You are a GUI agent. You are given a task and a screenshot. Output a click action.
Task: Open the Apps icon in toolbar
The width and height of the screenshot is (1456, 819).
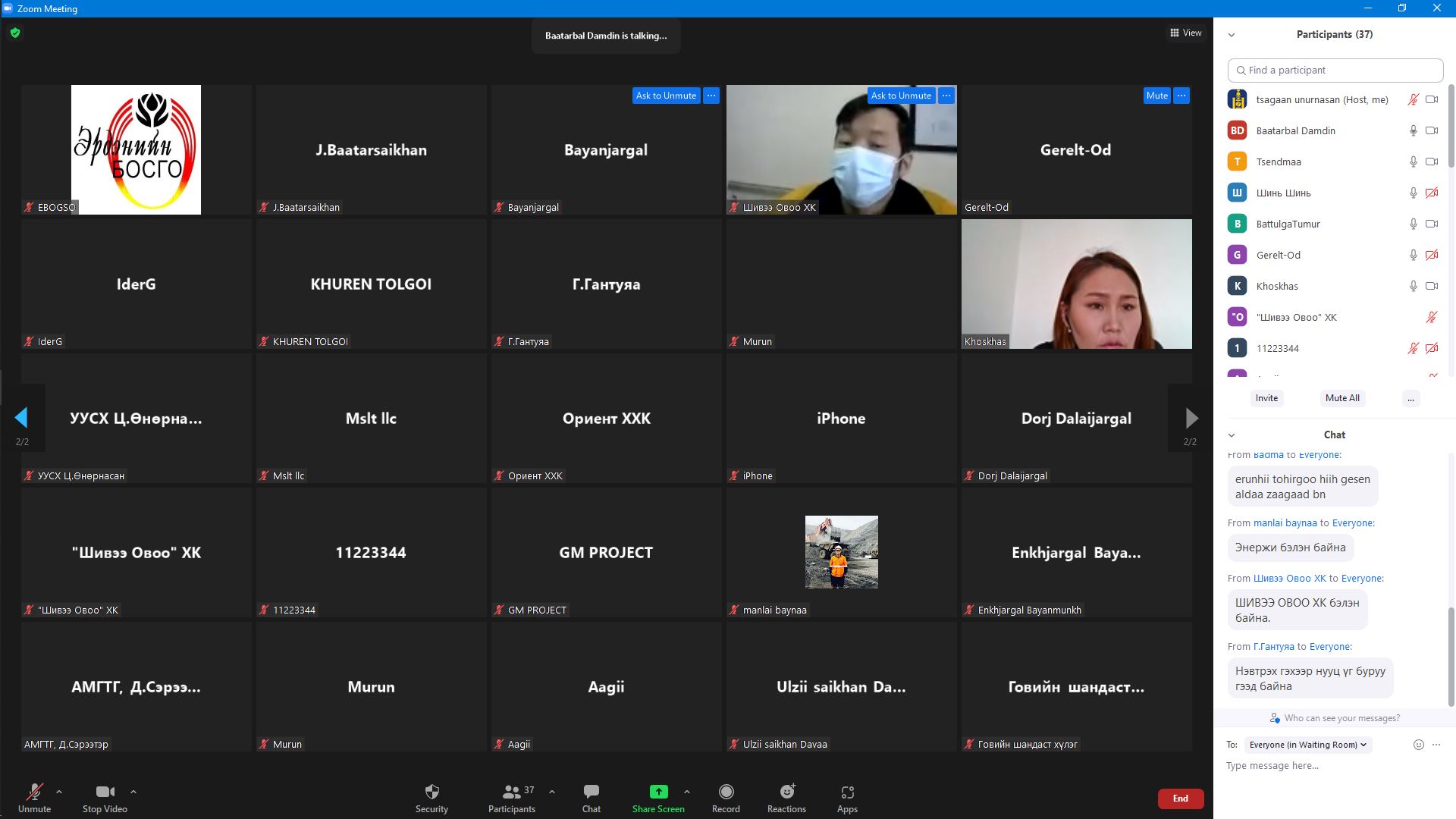tap(847, 792)
